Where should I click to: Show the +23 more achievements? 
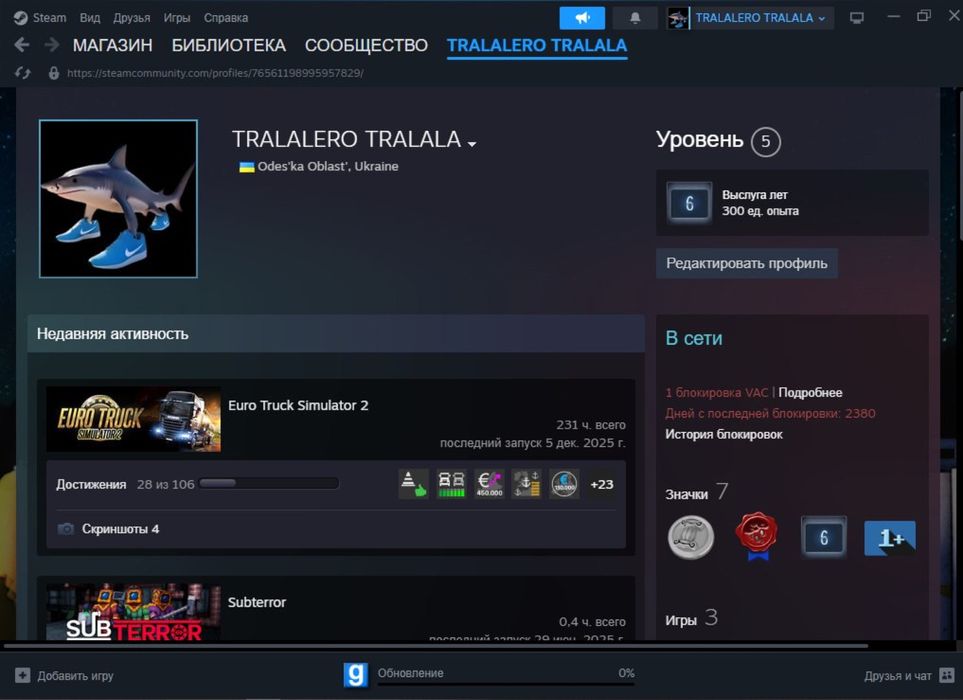tap(601, 484)
